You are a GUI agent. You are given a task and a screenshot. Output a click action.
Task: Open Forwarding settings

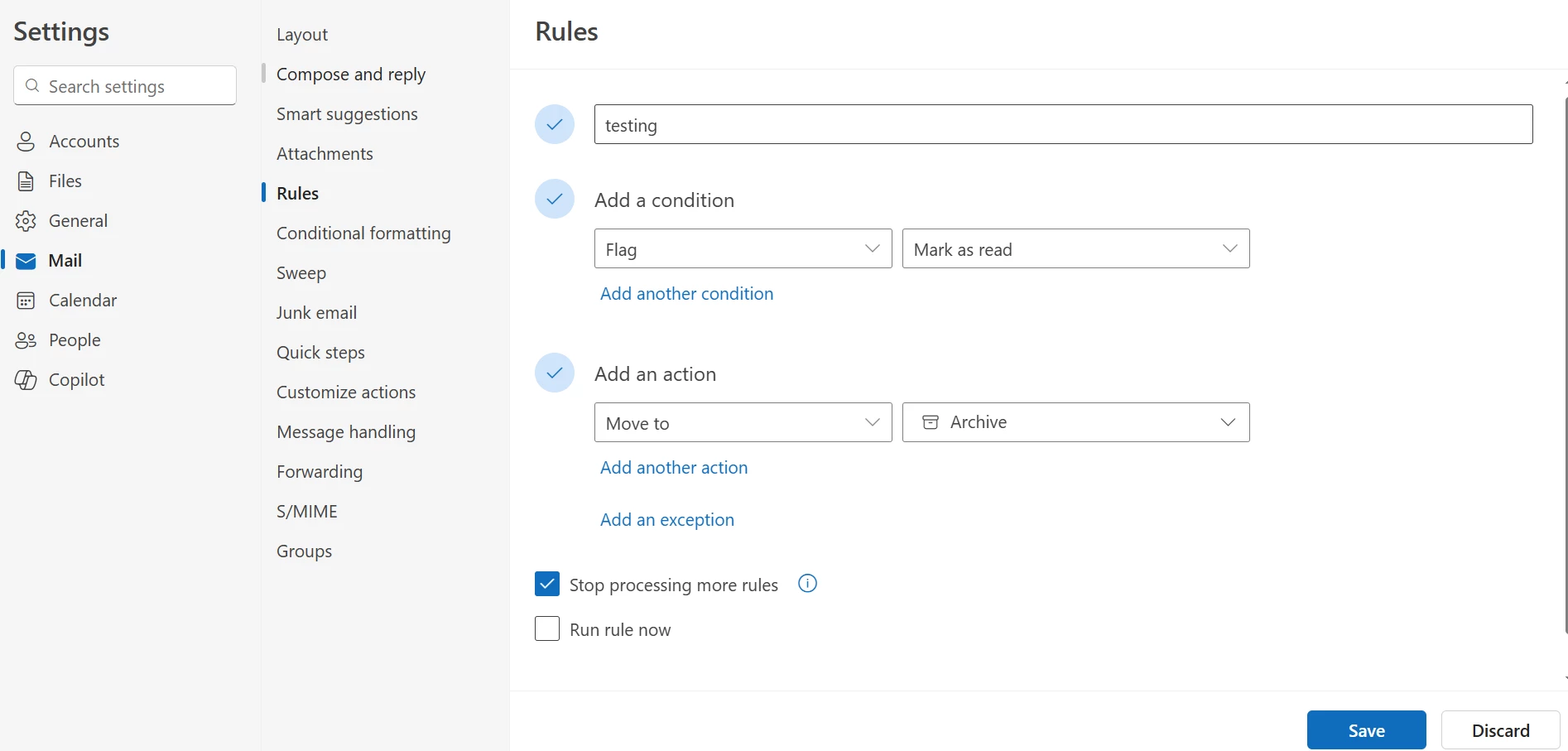(x=320, y=472)
